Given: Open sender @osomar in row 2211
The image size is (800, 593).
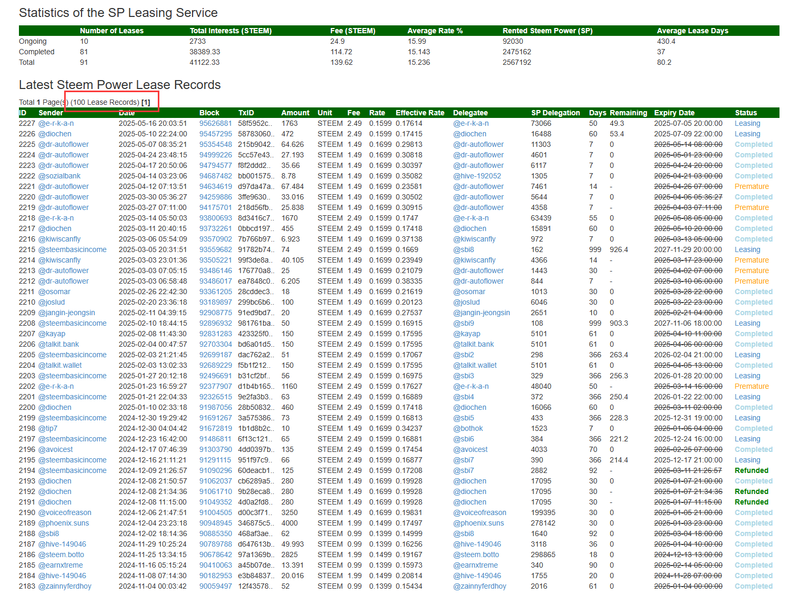Looking at the screenshot, I should (x=54, y=291).
